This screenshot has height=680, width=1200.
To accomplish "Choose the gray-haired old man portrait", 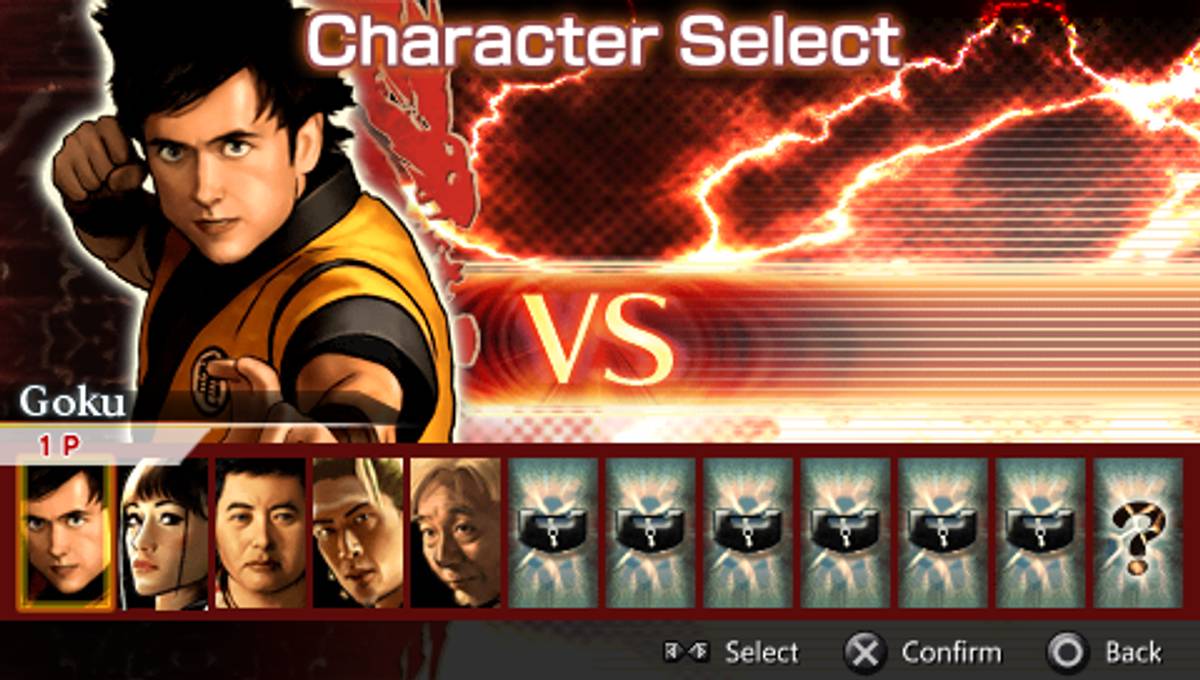I will pos(455,533).
